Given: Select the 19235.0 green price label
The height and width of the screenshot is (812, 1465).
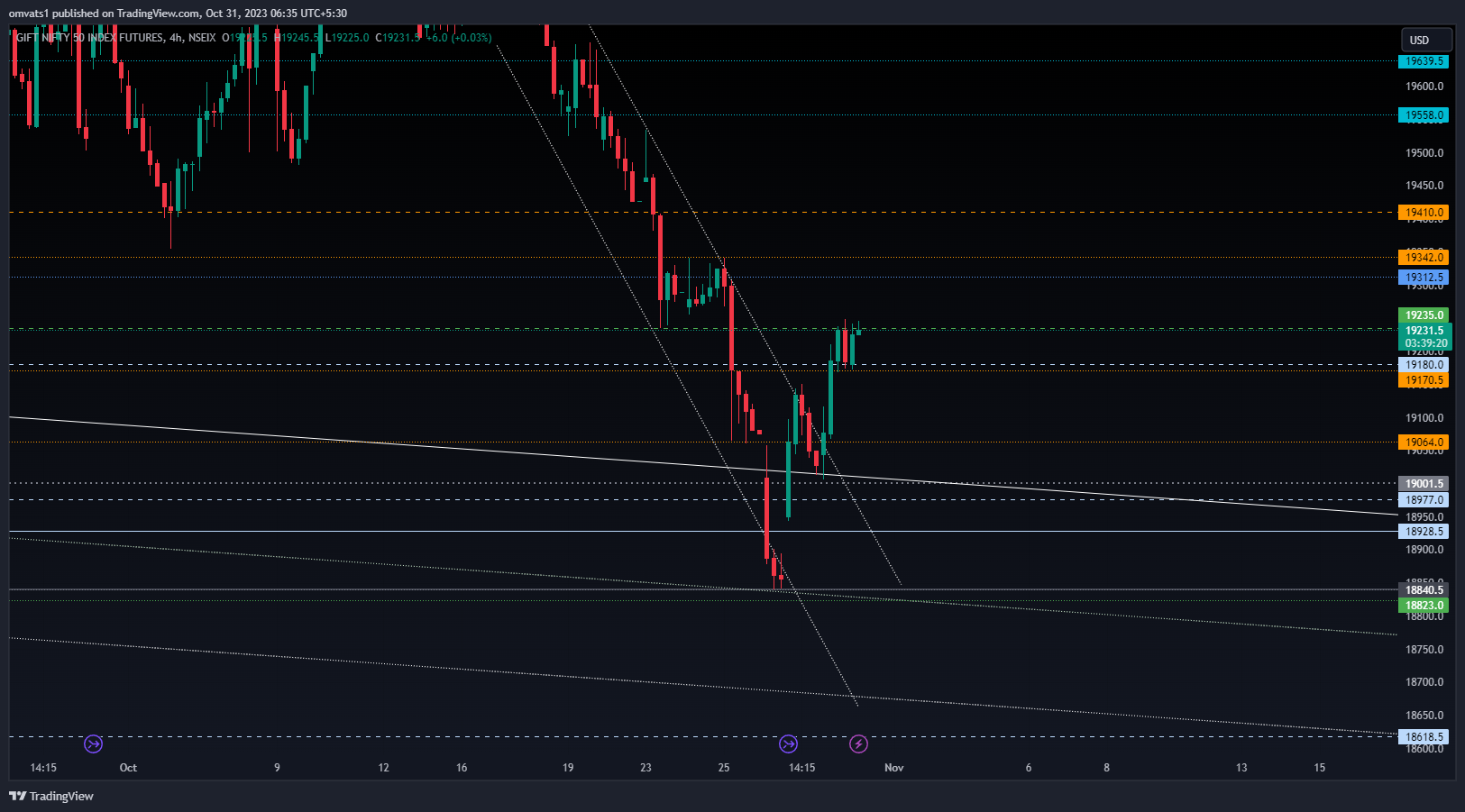Looking at the screenshot, I should point(1424,315).
